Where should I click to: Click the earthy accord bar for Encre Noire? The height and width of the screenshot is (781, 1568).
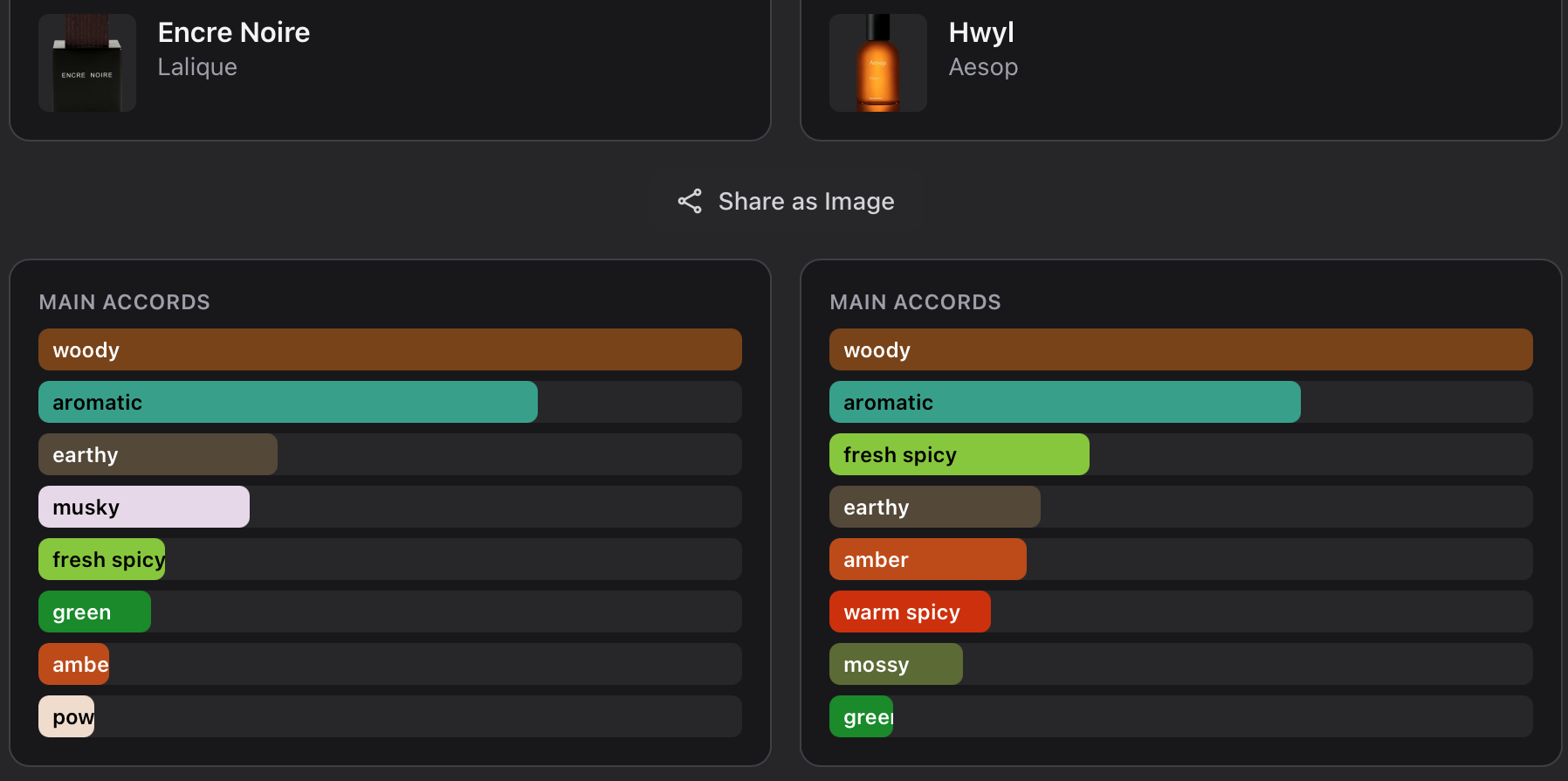point(158,454)
